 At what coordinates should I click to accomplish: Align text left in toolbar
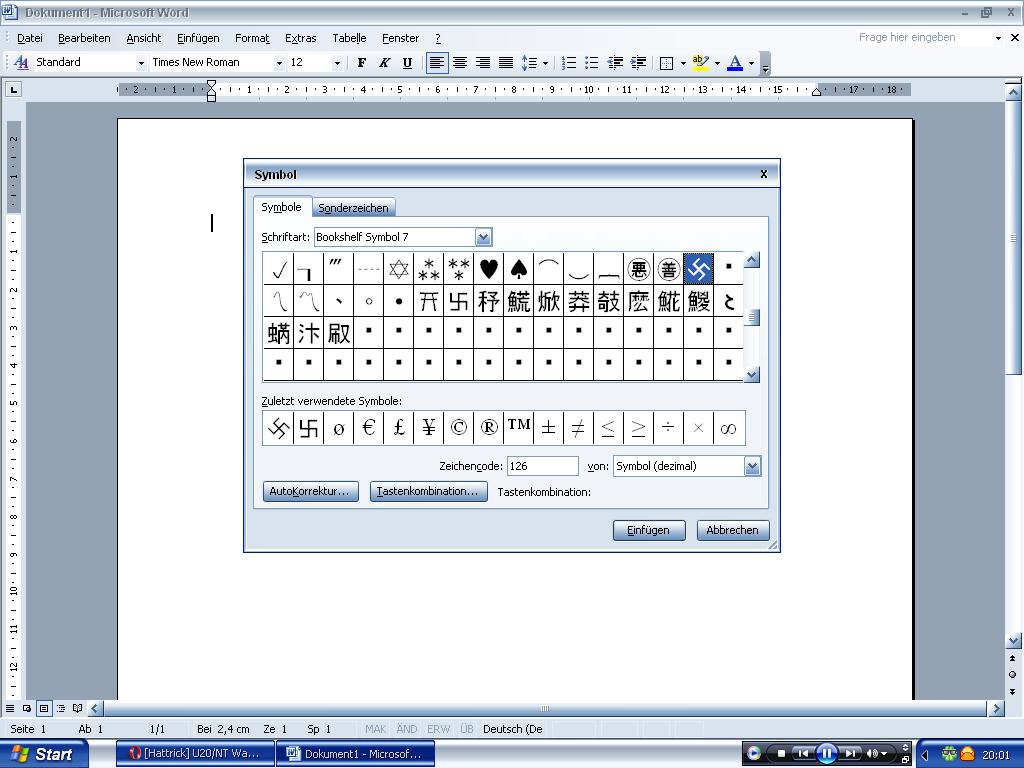pyautogui.click(x=437, y=63)
